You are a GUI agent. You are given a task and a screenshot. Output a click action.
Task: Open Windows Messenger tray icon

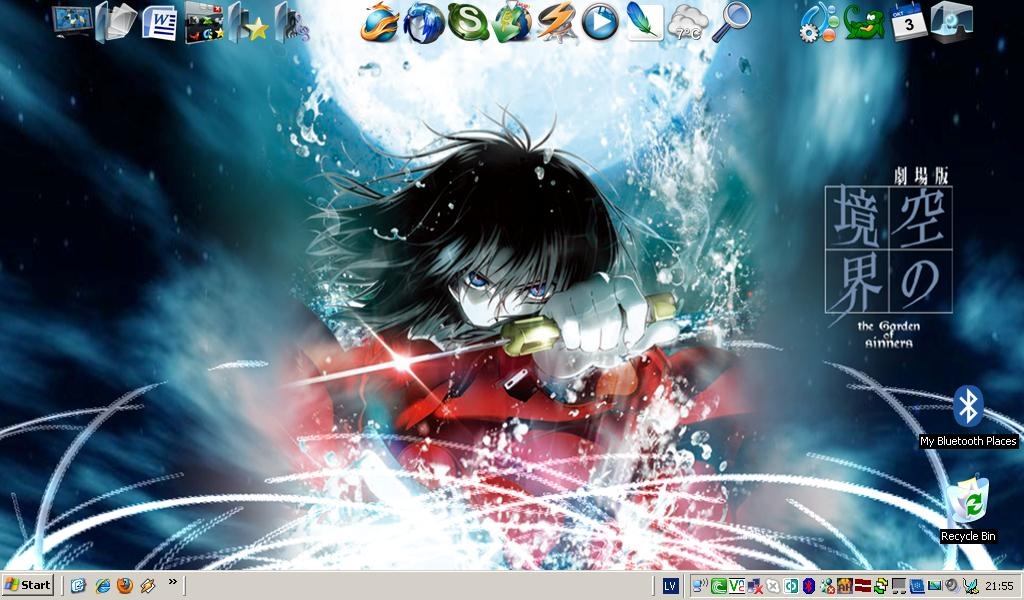pos(827,586)
